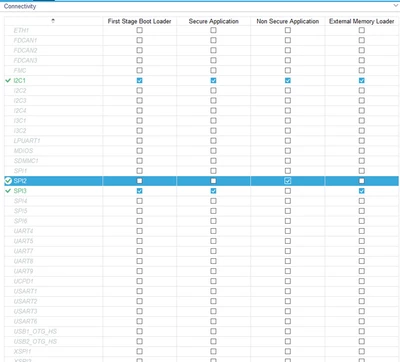Check FMC for External Memory Loader
The height and width of the screenshot is (362, 400).
point(362,70)
